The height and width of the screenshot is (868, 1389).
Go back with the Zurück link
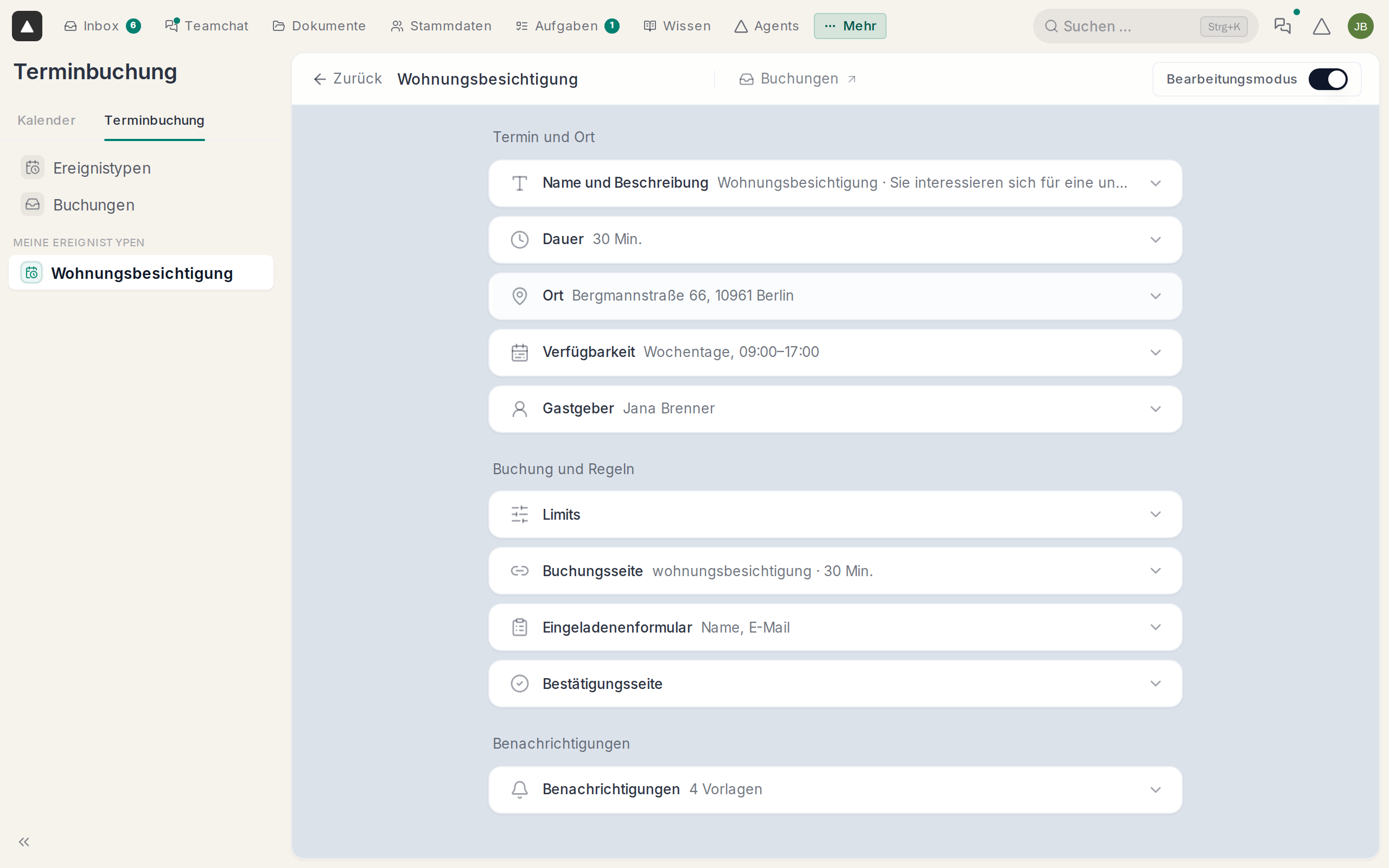348,79
